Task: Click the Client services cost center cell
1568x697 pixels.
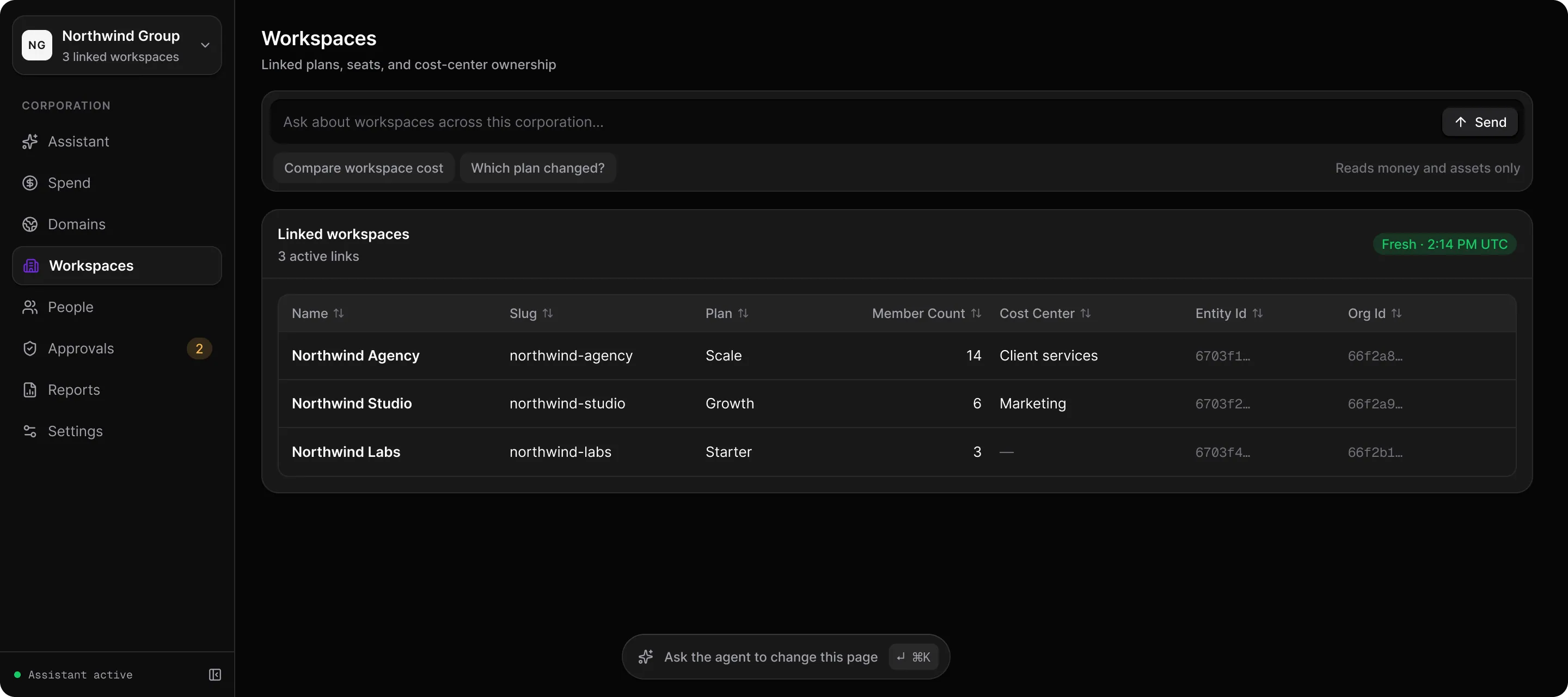Action: pos(1048,356)
